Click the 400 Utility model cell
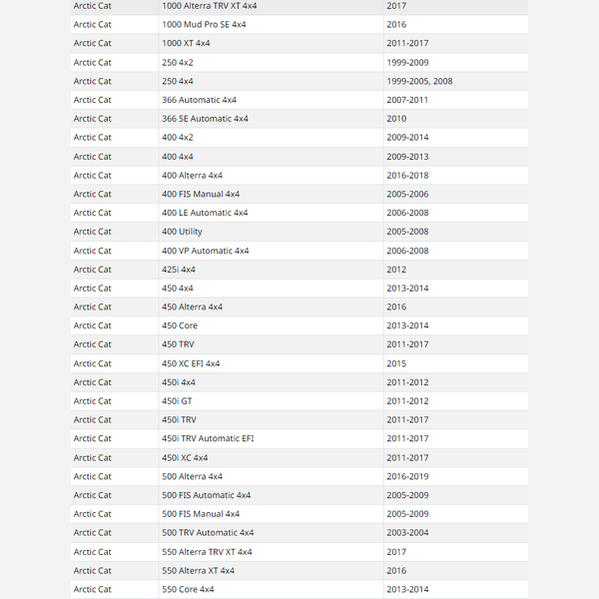This screenshot has height=599, width=599. coord(271,232)
